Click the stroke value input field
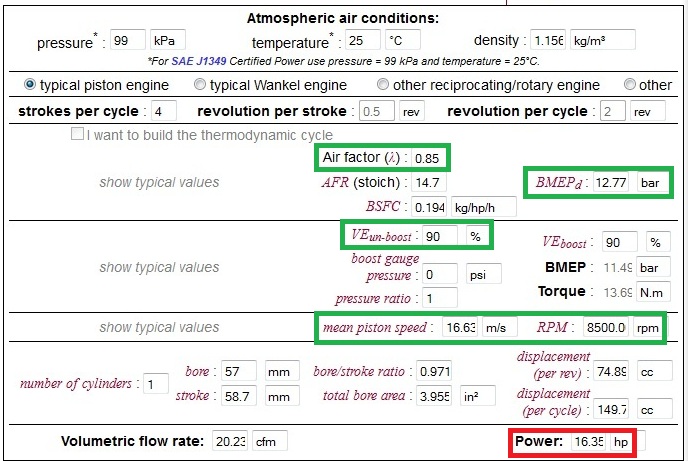The image size is (688, 461). click(x=238, y=395)
